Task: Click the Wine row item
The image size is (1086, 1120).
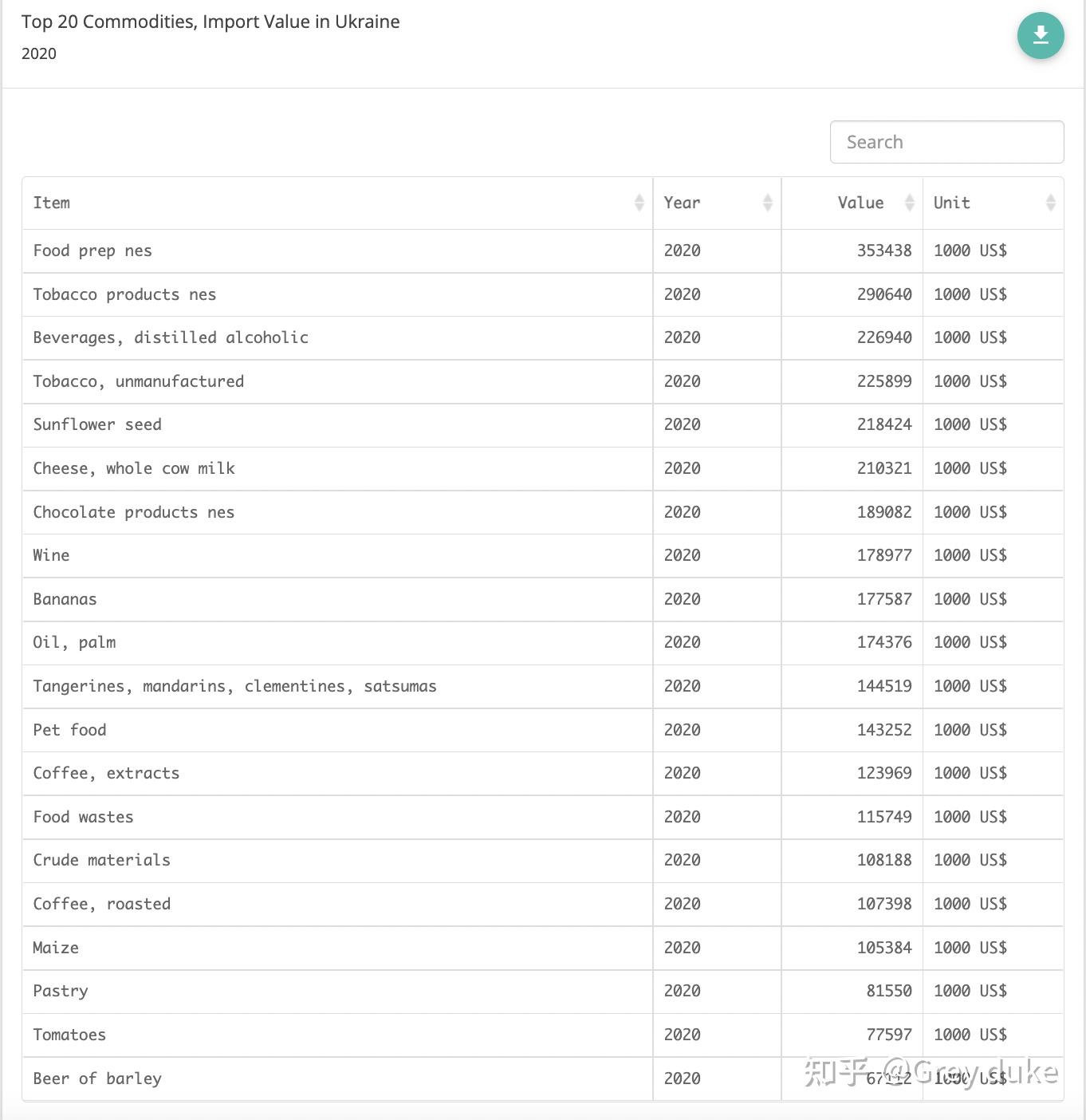Action: tap(51, 555)
